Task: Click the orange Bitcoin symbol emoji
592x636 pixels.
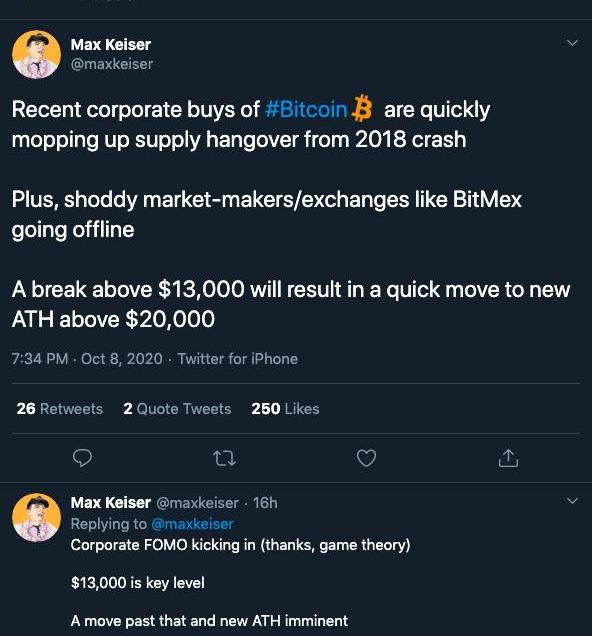Action: tap(362, 109)
